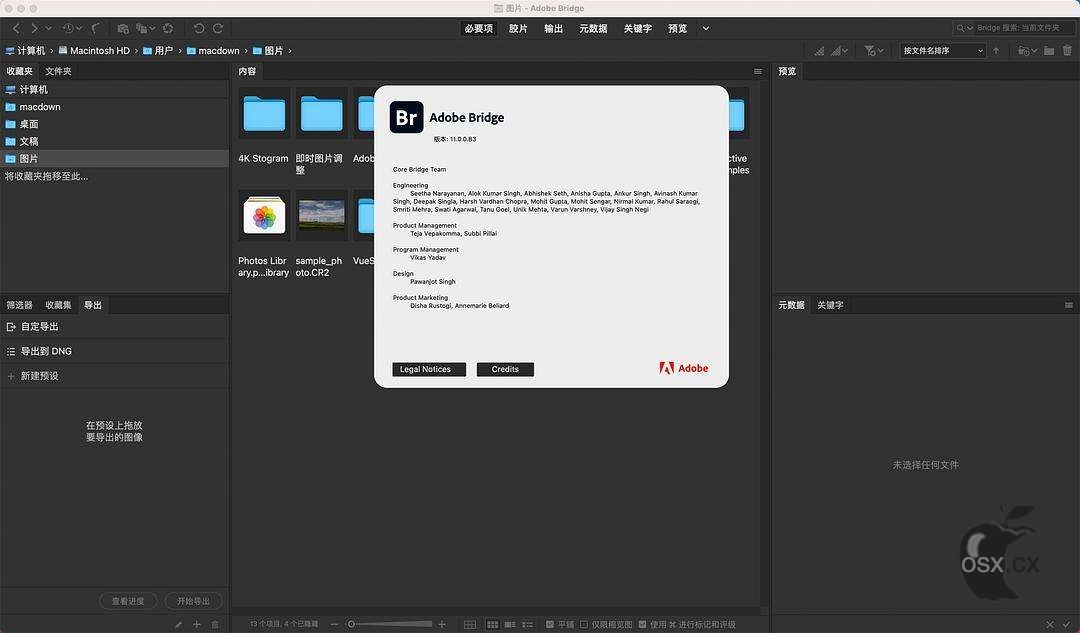This screenshot has width=1080, height=633.
Task: Add a new export preset with plus icon
Action: [x=196, y=624]
